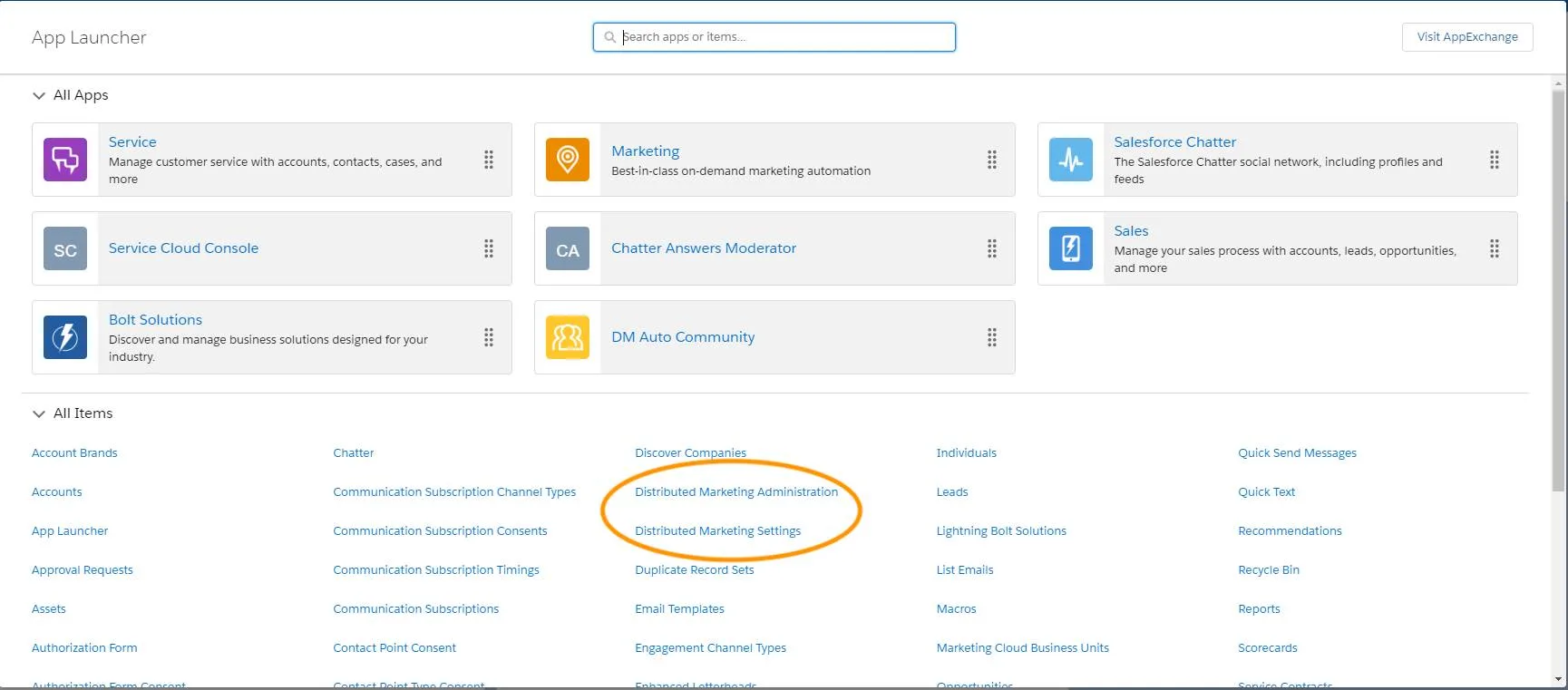Open Engagement Channel Types item
The image size is (1568, 690).
pyautogui.click(x=710, y=648)
